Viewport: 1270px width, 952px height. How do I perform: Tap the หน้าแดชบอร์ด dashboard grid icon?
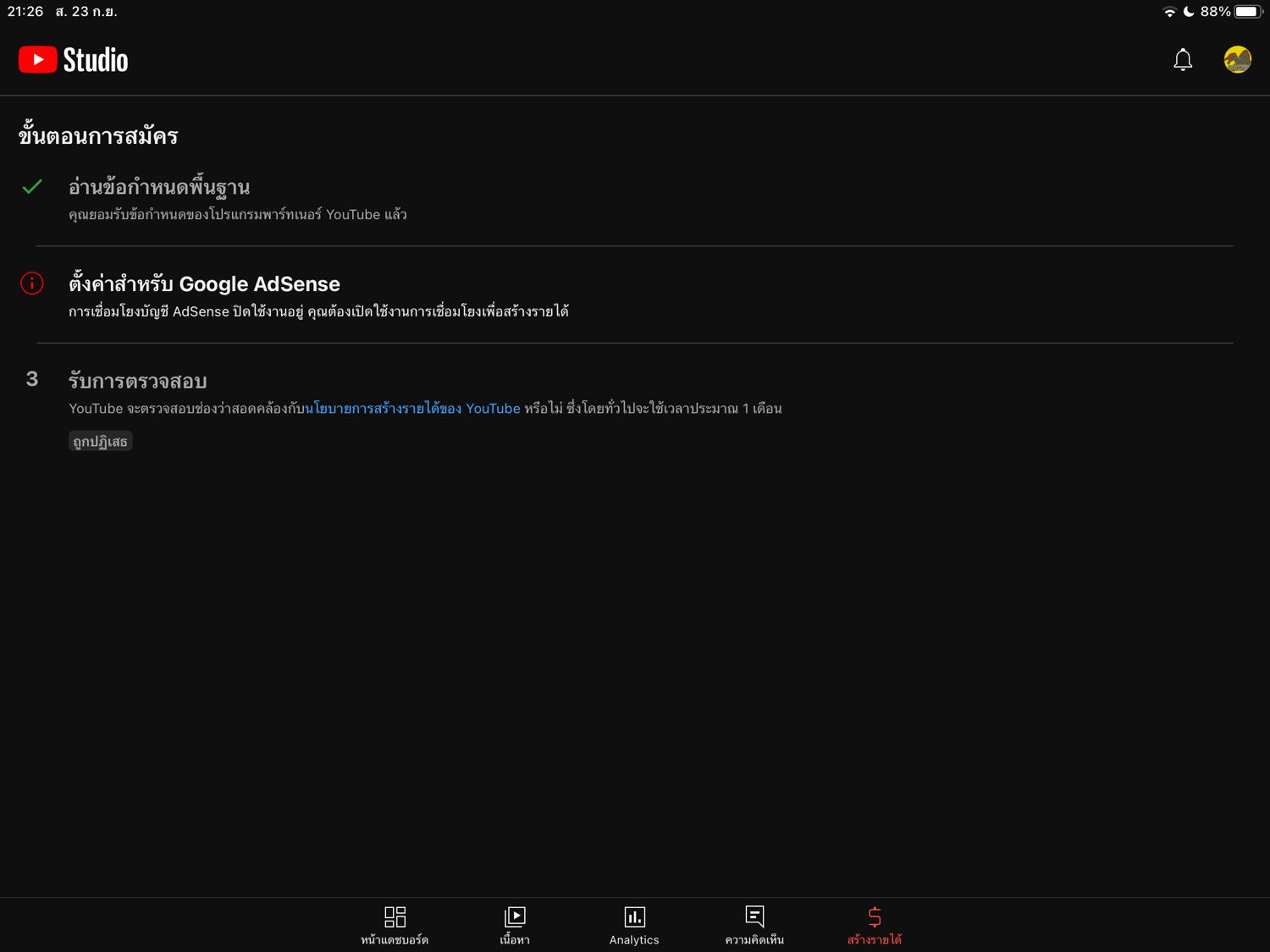coord(395,916)
